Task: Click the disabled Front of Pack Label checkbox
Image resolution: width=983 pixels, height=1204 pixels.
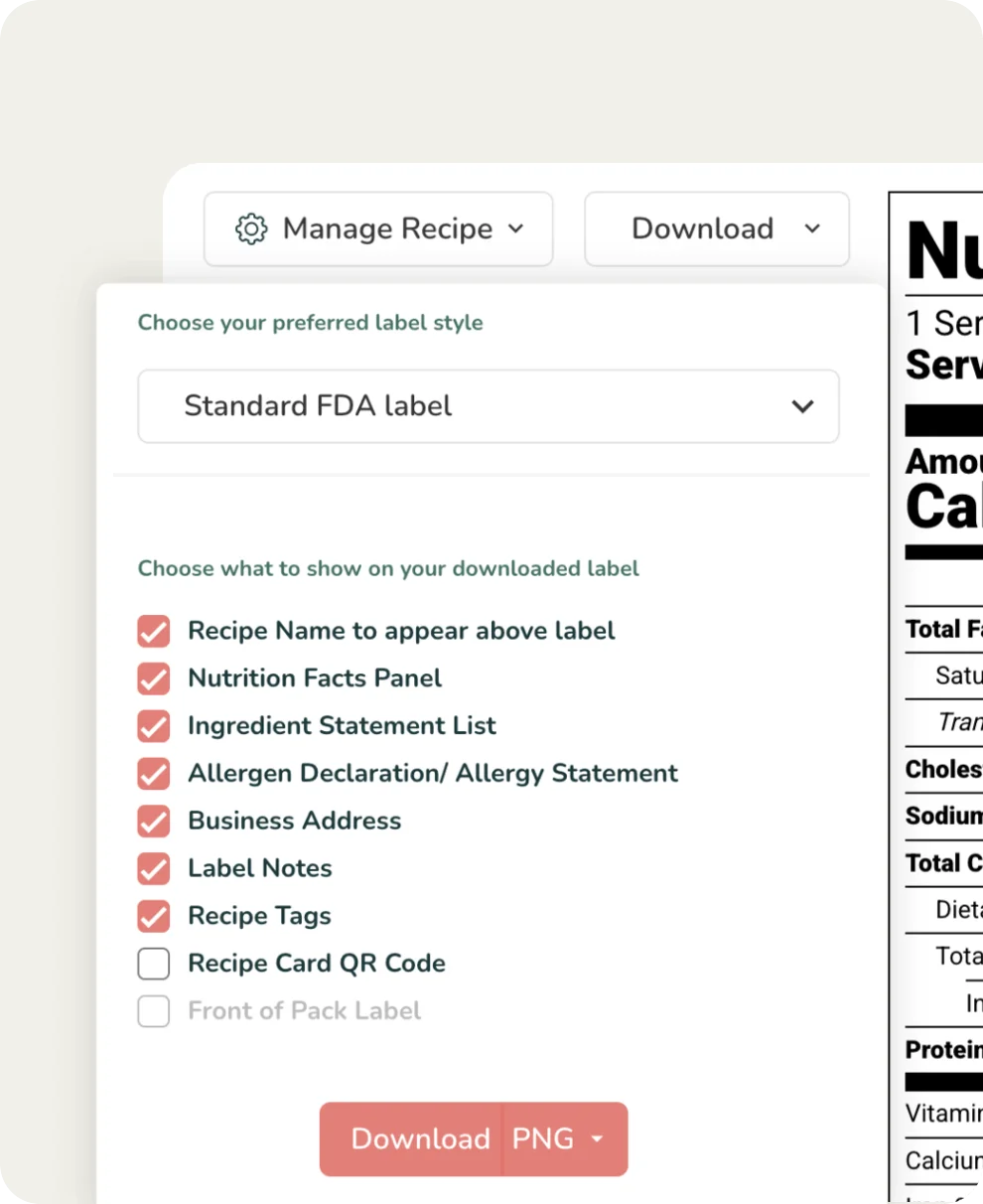Action: click(x=153, y=1010)
